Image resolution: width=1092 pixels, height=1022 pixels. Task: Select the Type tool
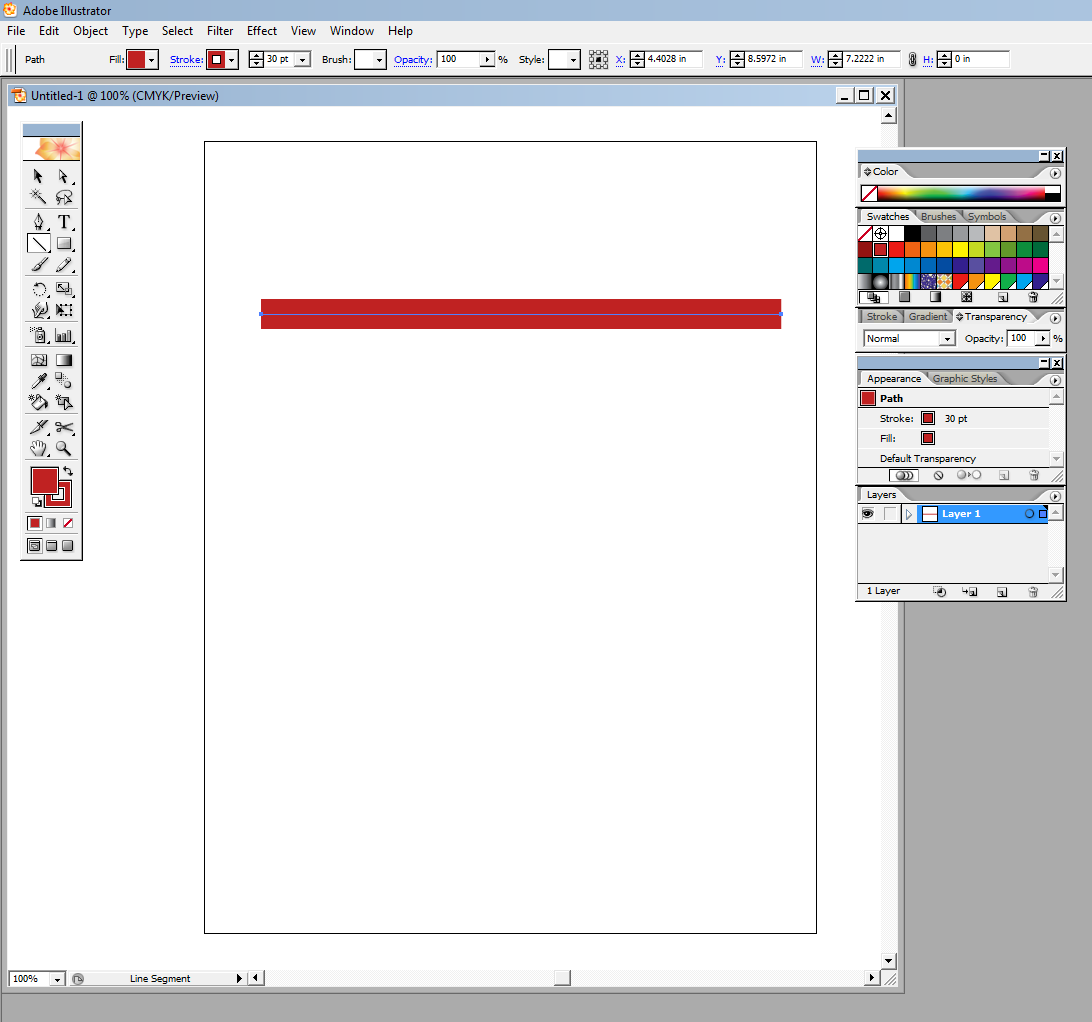64,222
